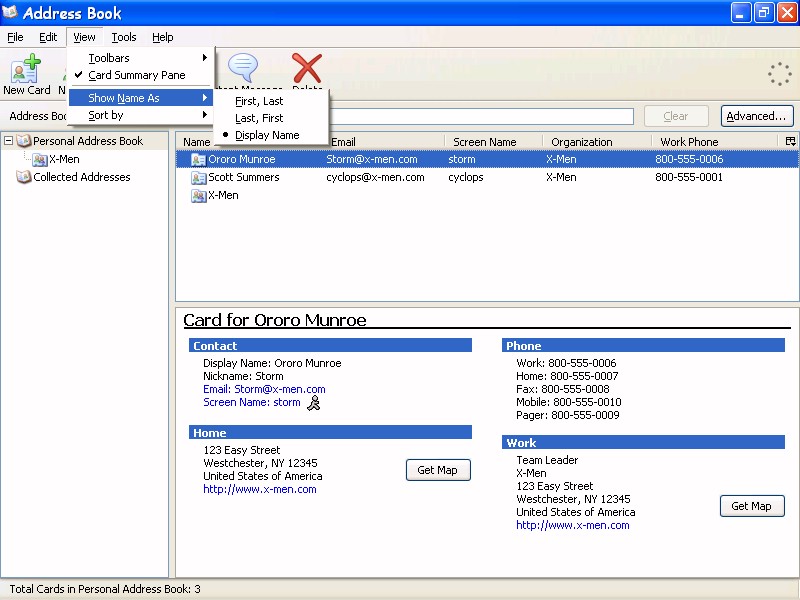Image resolution: width=800 pixels, height=600 pixels.
Task: Select Personal Address Book in the tree
Action: 88,141
